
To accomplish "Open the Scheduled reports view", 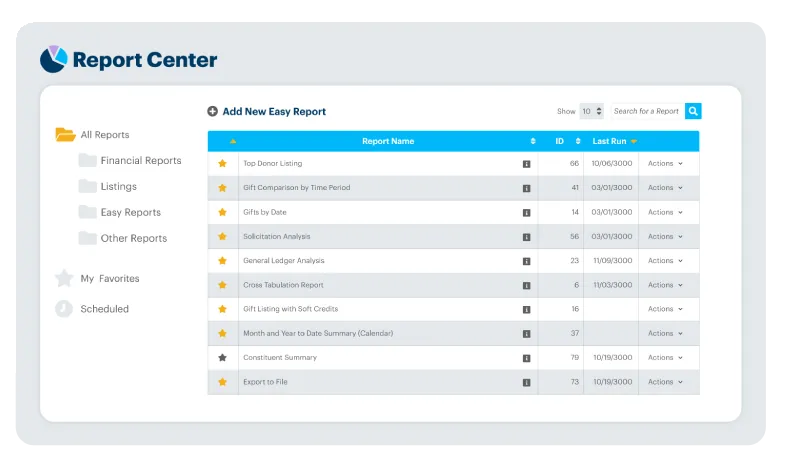I will pyautogui.click(x=105, y=309).
